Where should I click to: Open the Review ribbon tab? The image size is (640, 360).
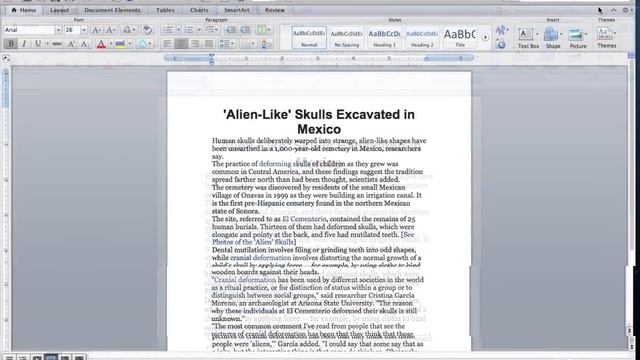click(275, 10)
